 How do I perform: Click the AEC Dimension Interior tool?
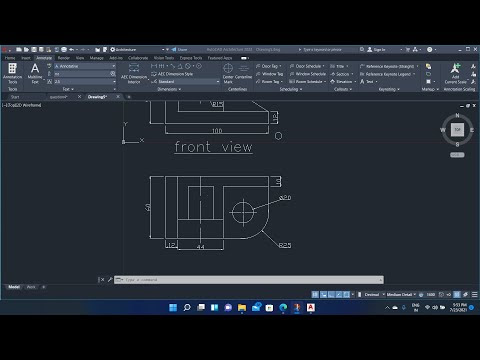click(134, 73)
